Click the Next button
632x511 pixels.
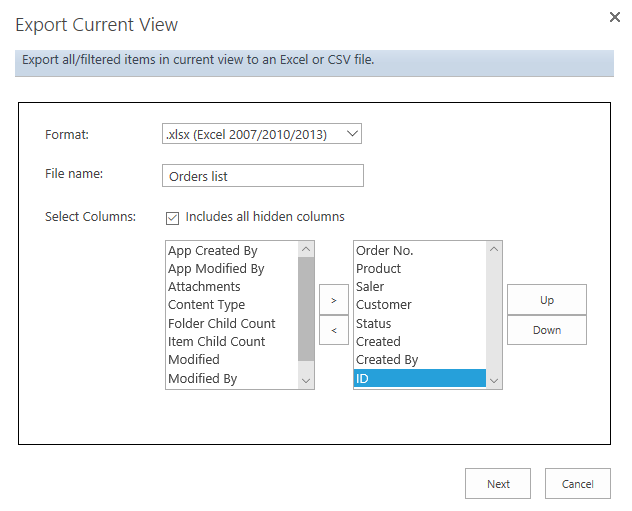[x=498, y=484]
